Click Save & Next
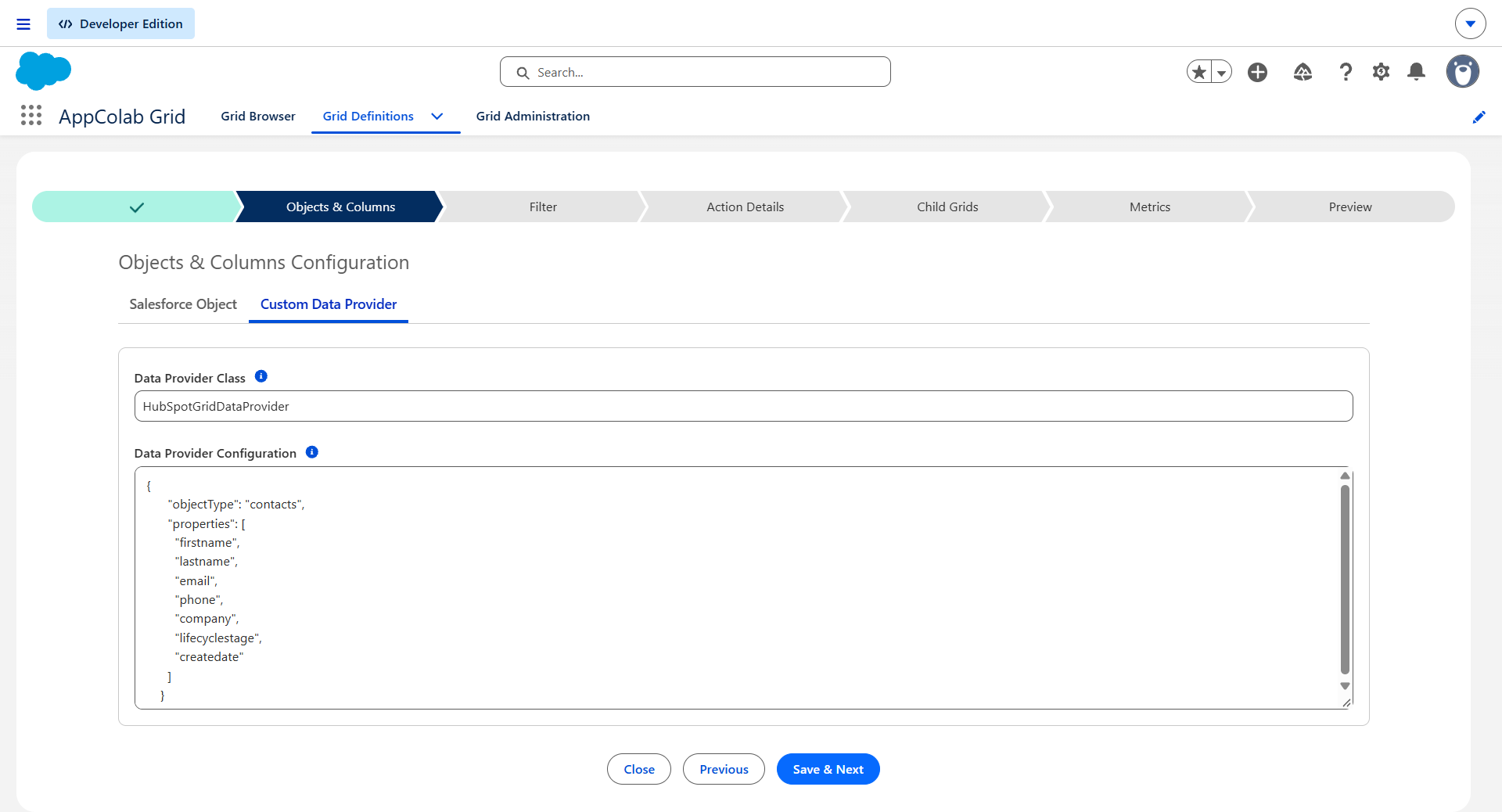This screenshot has width=1502, height=812. click(828, 769)
